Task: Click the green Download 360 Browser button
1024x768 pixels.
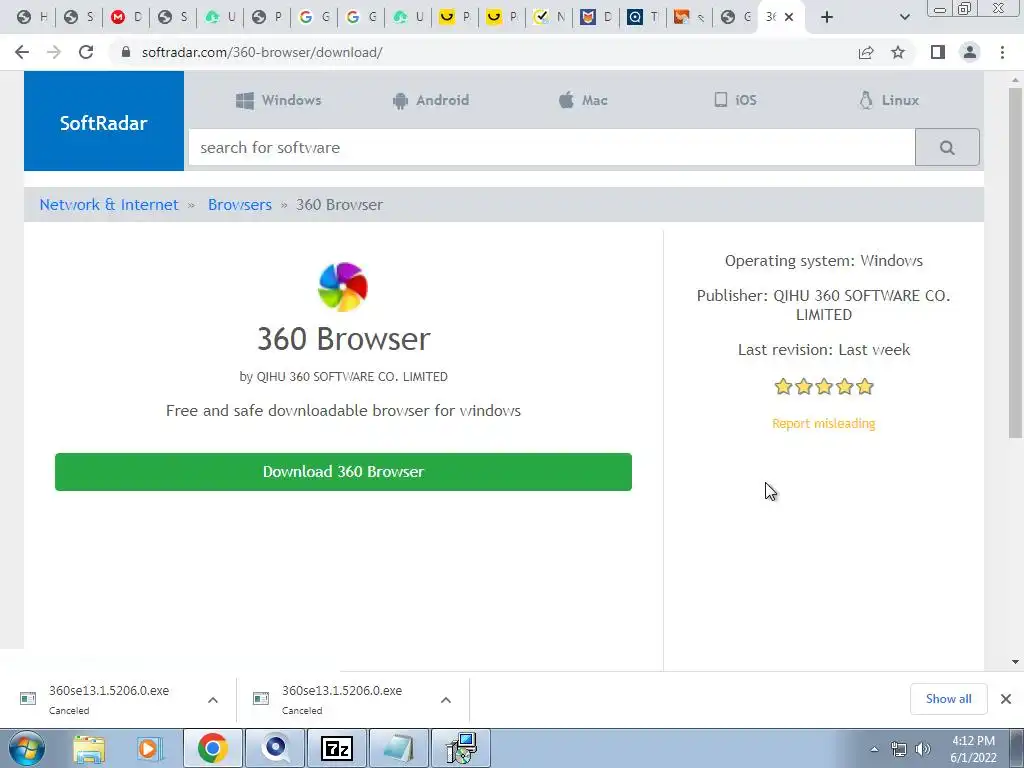Action: point(344,472)
